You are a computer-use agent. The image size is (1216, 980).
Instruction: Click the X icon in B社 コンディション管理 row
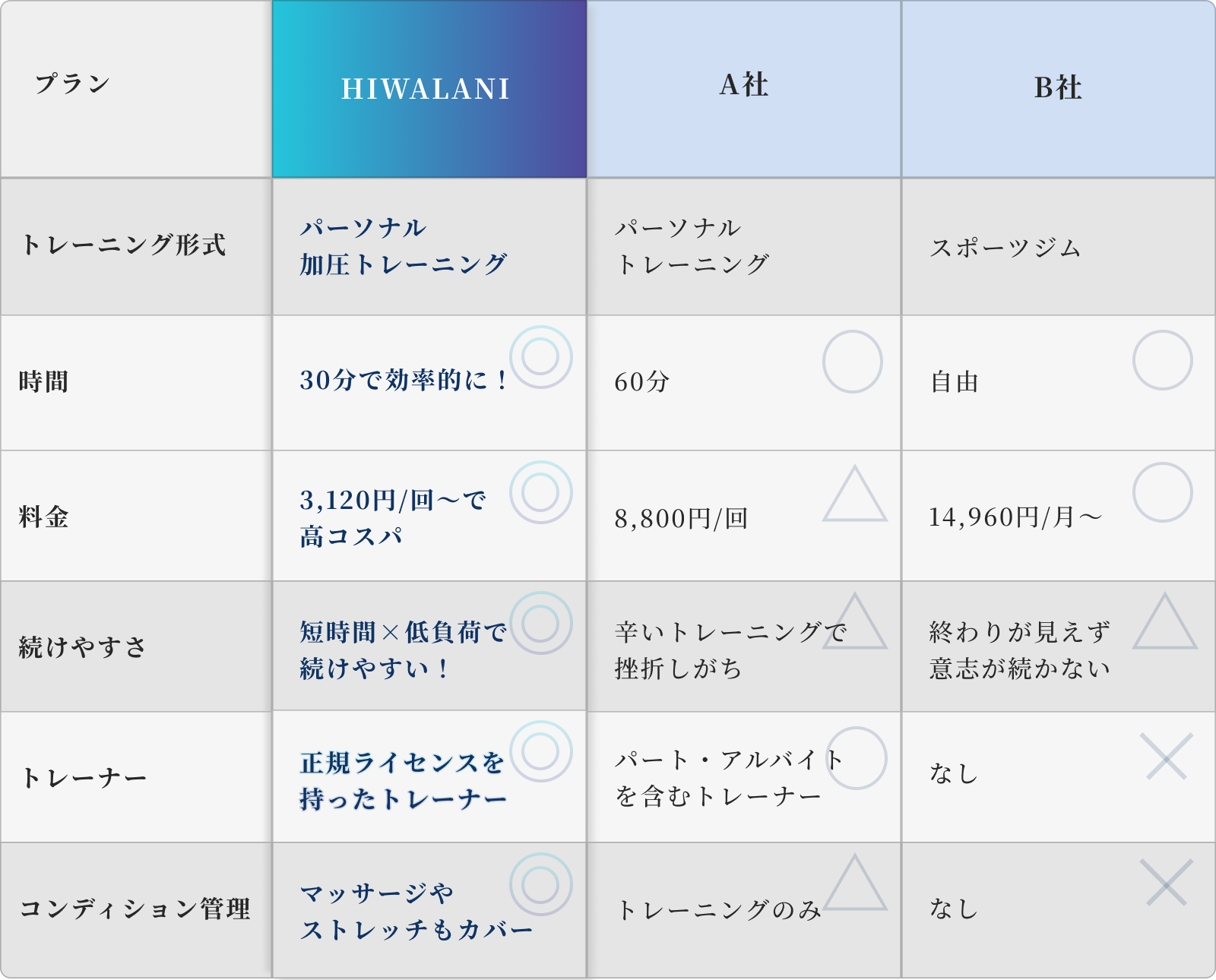tap(1167, 883)
